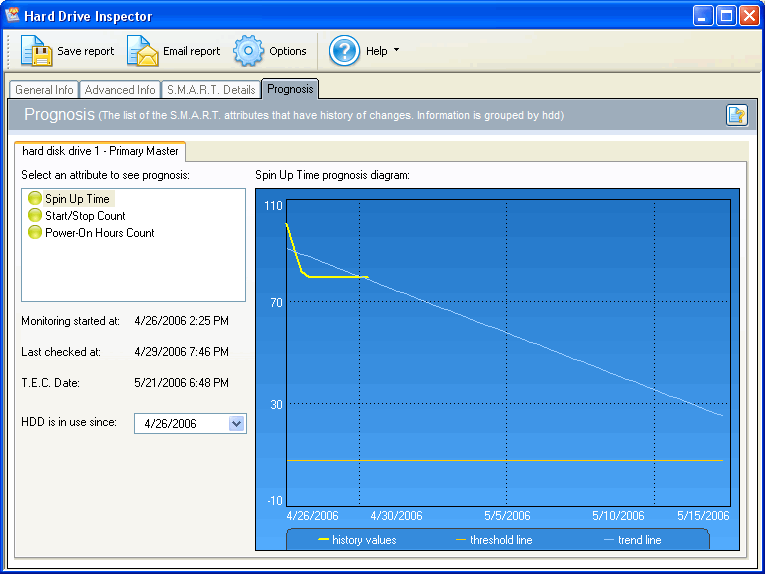Click the yellow history values legend entry
The image size is (765, 574).
[357, 540]
